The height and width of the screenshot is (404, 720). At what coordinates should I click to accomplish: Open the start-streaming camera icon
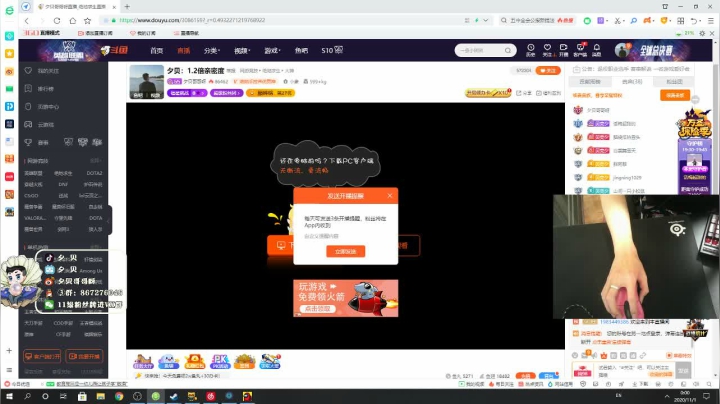(x=563, y=50)
